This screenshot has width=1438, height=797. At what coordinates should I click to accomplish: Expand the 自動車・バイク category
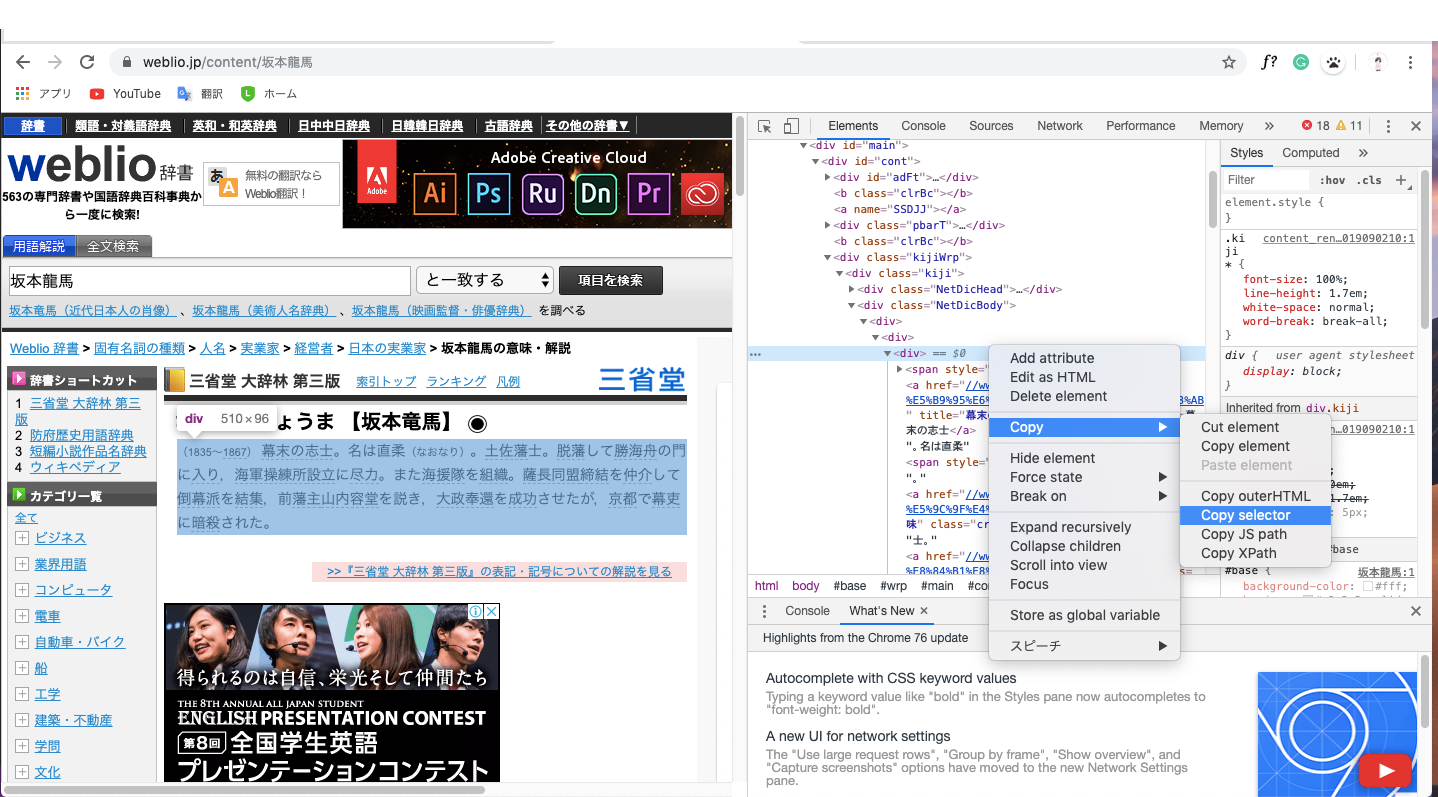click(x=22, y=642)
